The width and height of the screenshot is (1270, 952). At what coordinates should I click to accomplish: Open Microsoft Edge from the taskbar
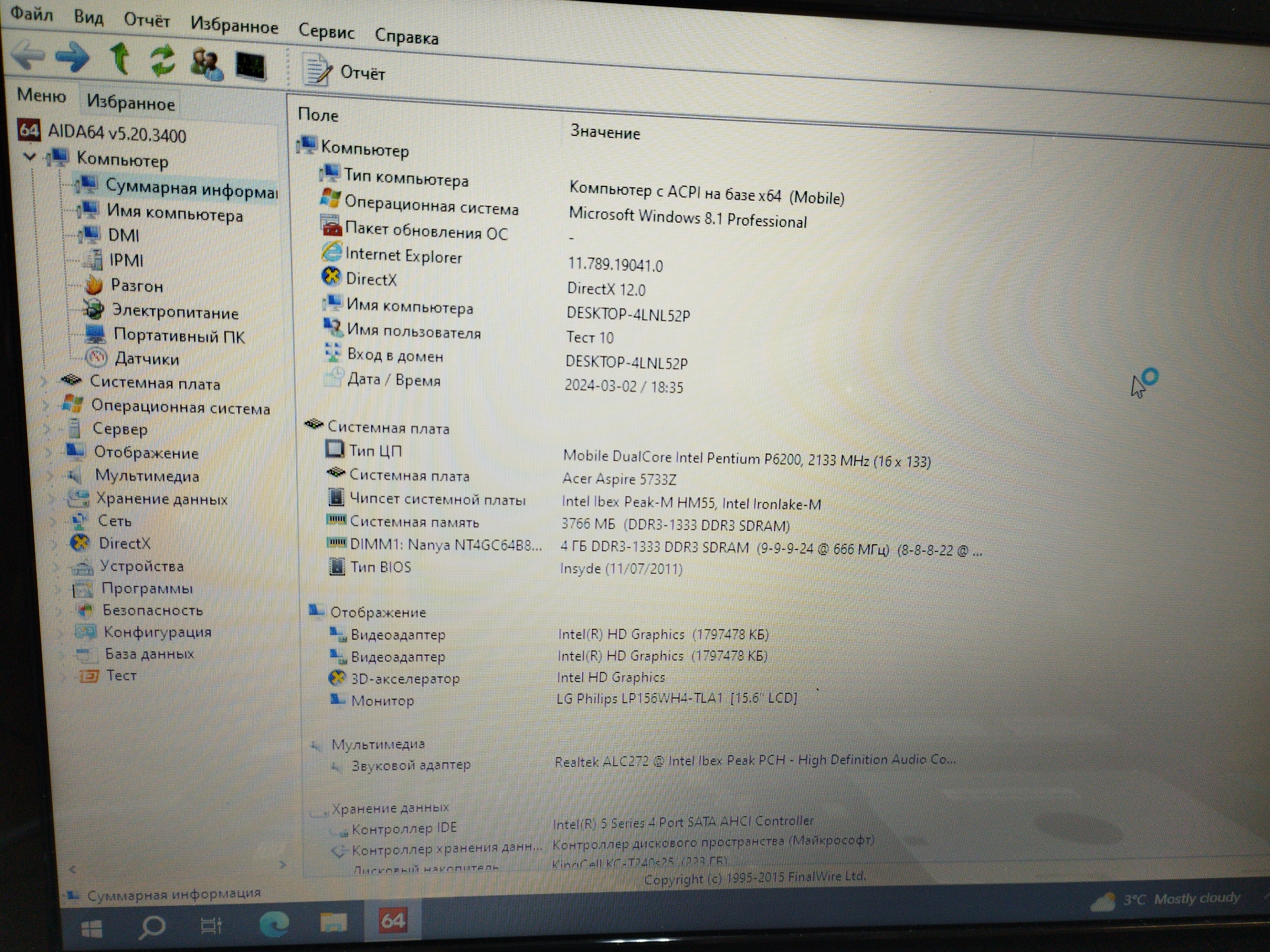pos(274,924)
